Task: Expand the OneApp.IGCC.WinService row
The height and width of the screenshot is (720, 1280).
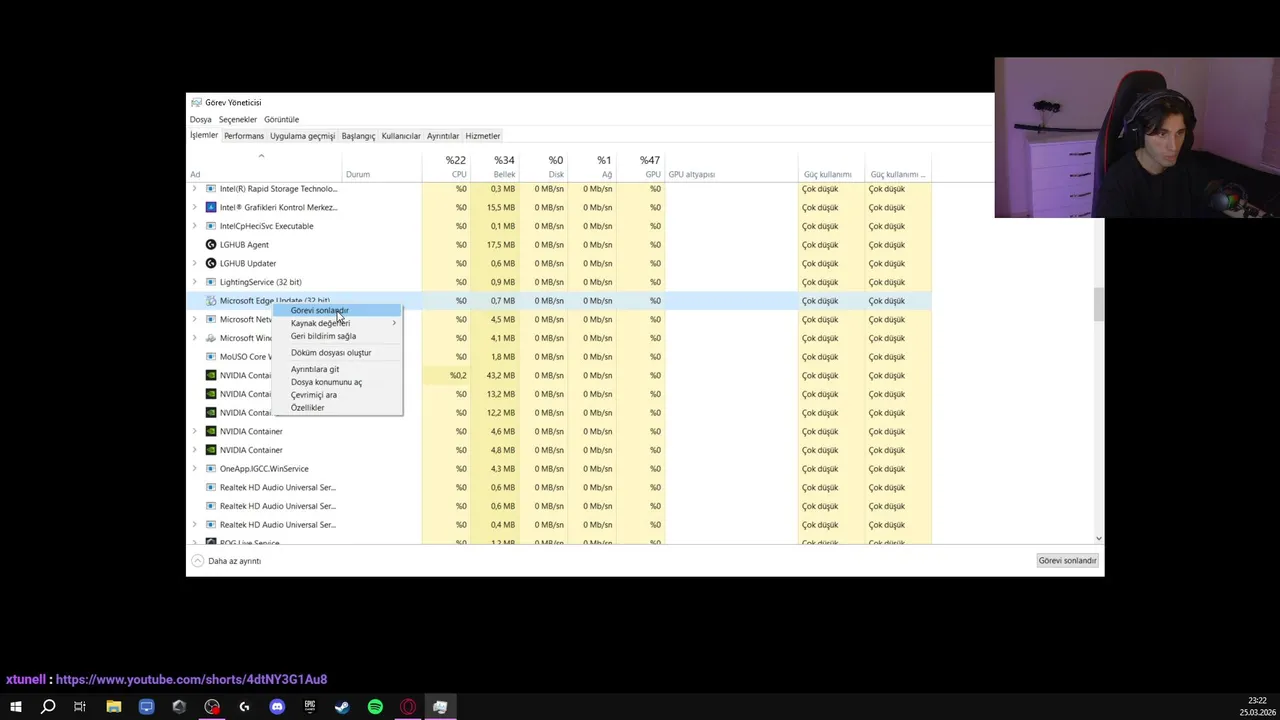Action: point(194,469)
